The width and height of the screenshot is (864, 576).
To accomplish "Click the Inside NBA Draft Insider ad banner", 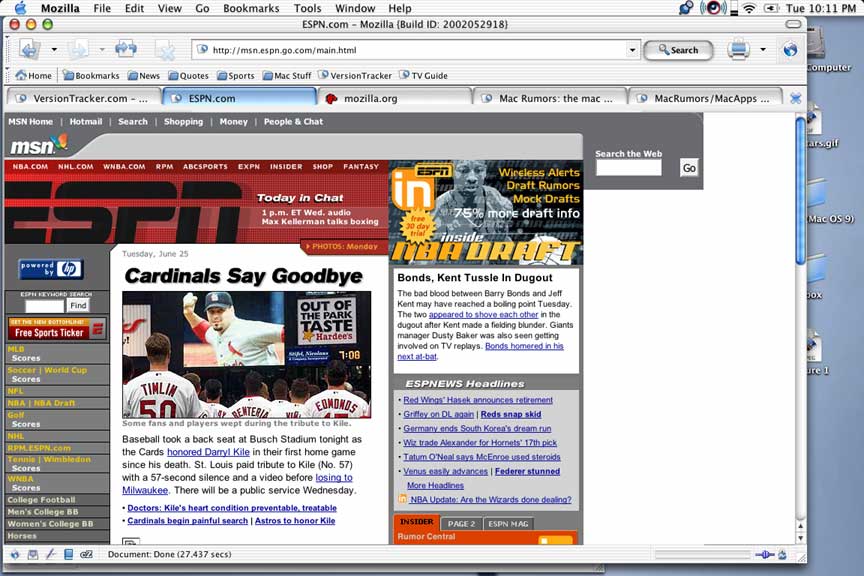I will pos(486,213).
